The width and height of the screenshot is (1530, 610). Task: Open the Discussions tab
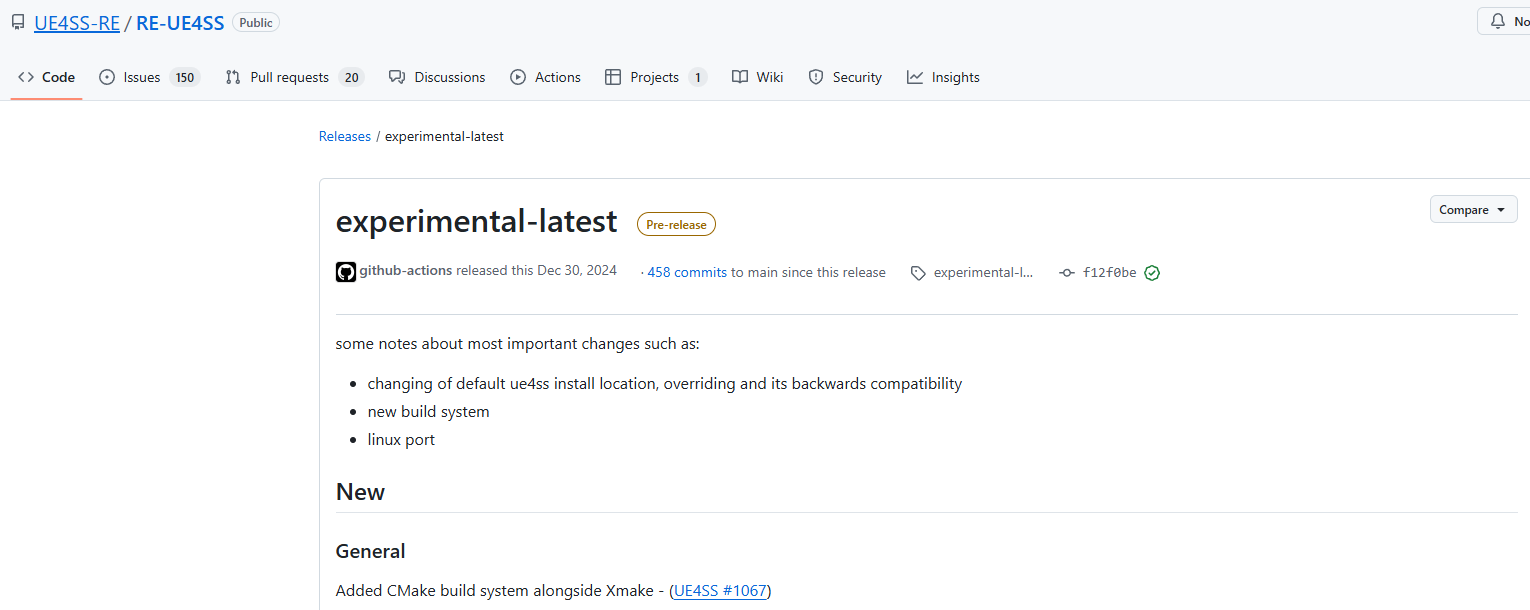[437, 77]
